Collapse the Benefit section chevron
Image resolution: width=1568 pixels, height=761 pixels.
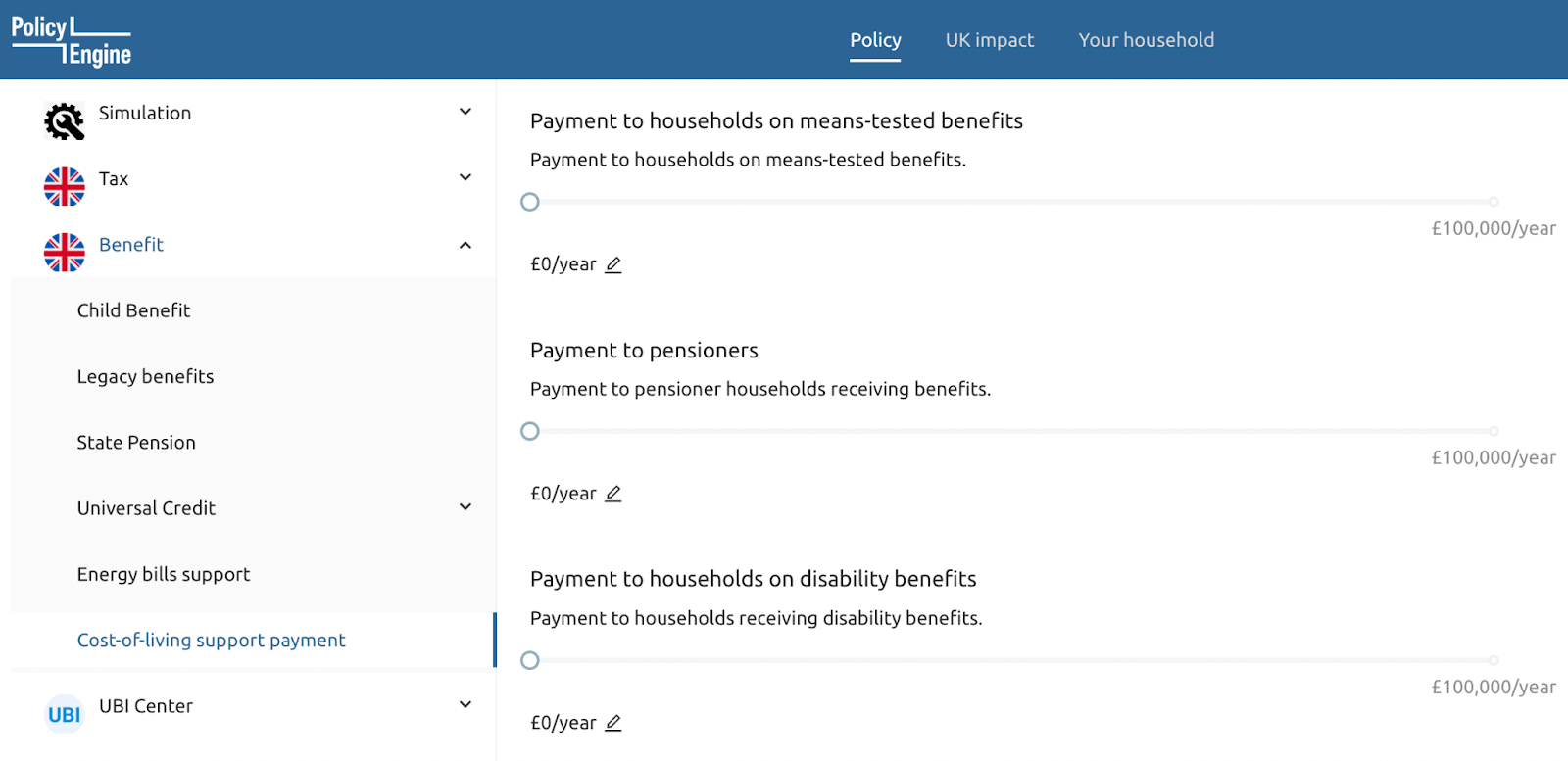465,245
